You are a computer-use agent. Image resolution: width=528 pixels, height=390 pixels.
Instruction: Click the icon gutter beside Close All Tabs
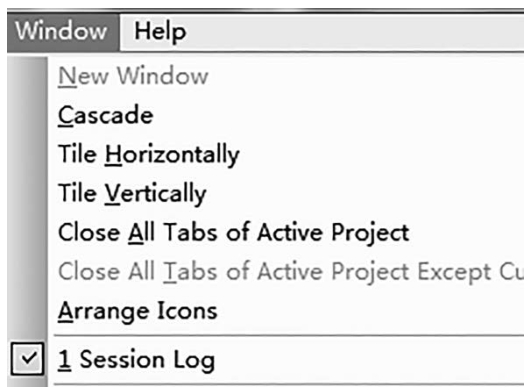tap(27, 232)
